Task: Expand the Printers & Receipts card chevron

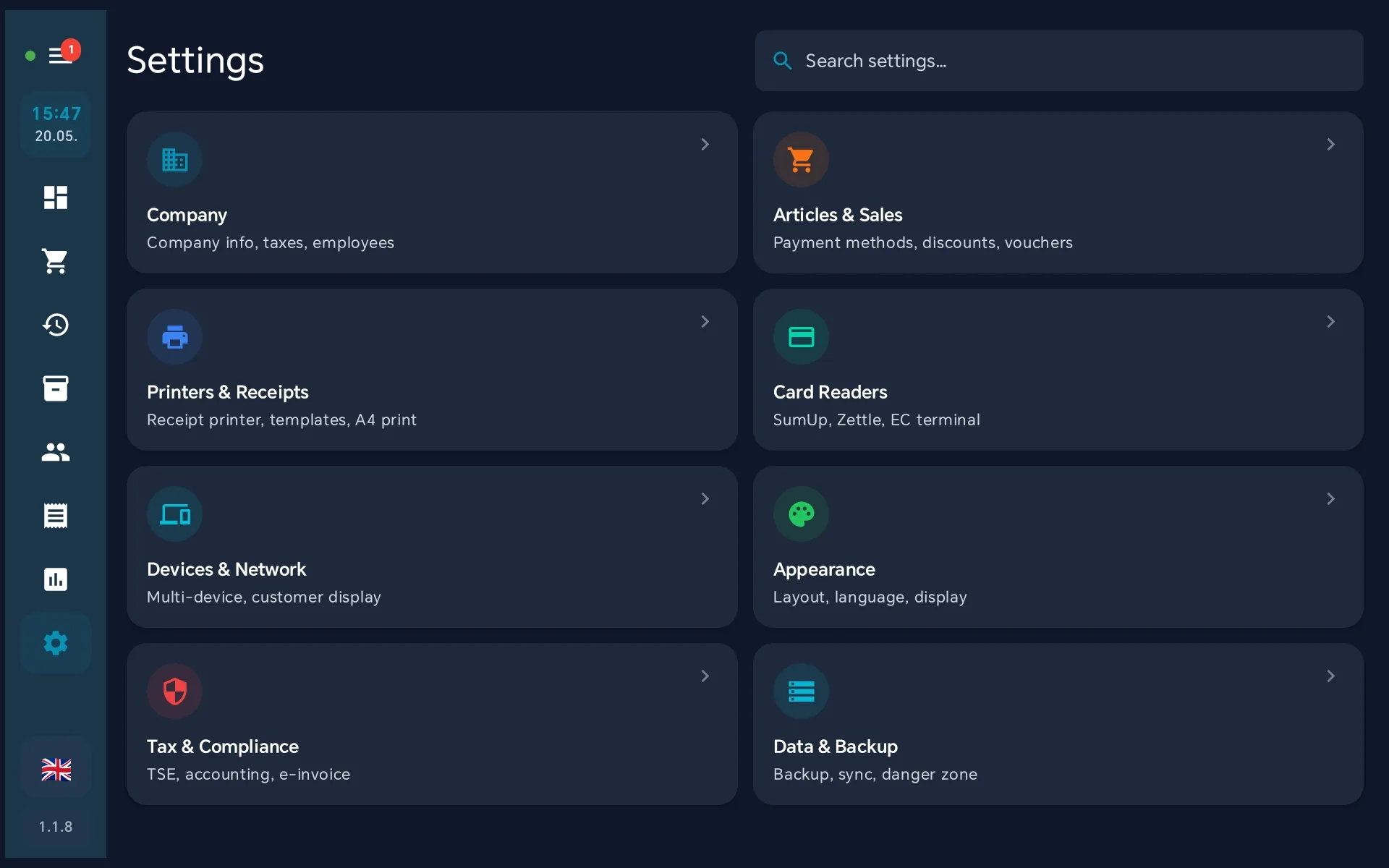Action: 705,322
